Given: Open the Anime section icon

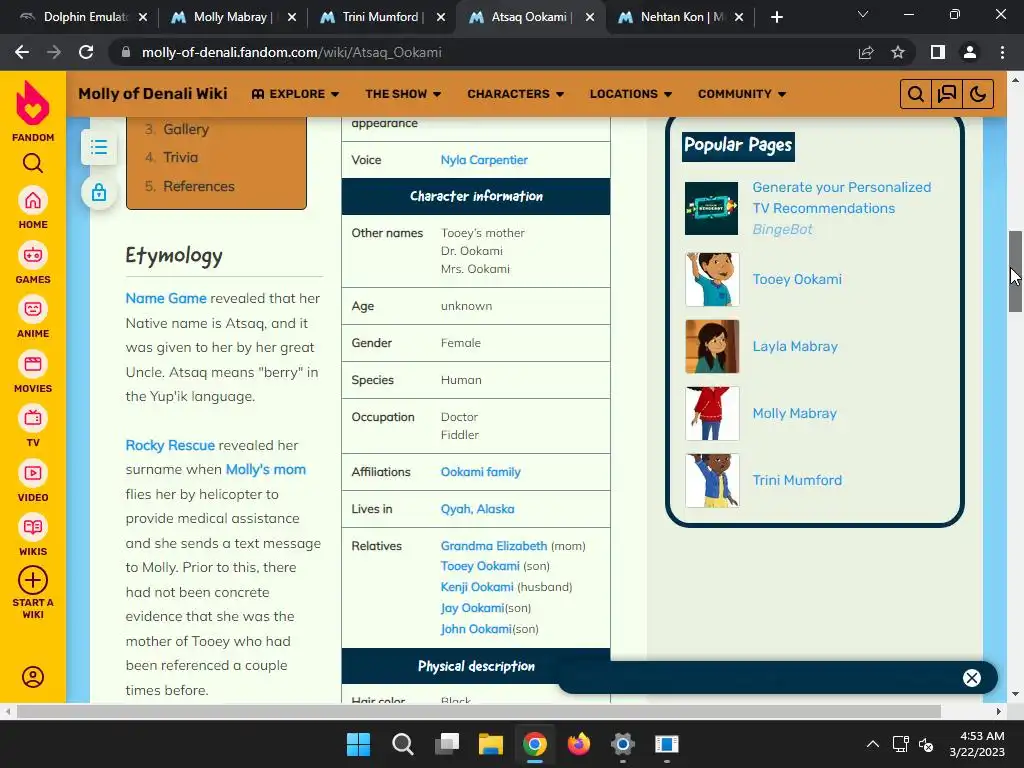Looking at the screenshot, I should pos(33,310).
